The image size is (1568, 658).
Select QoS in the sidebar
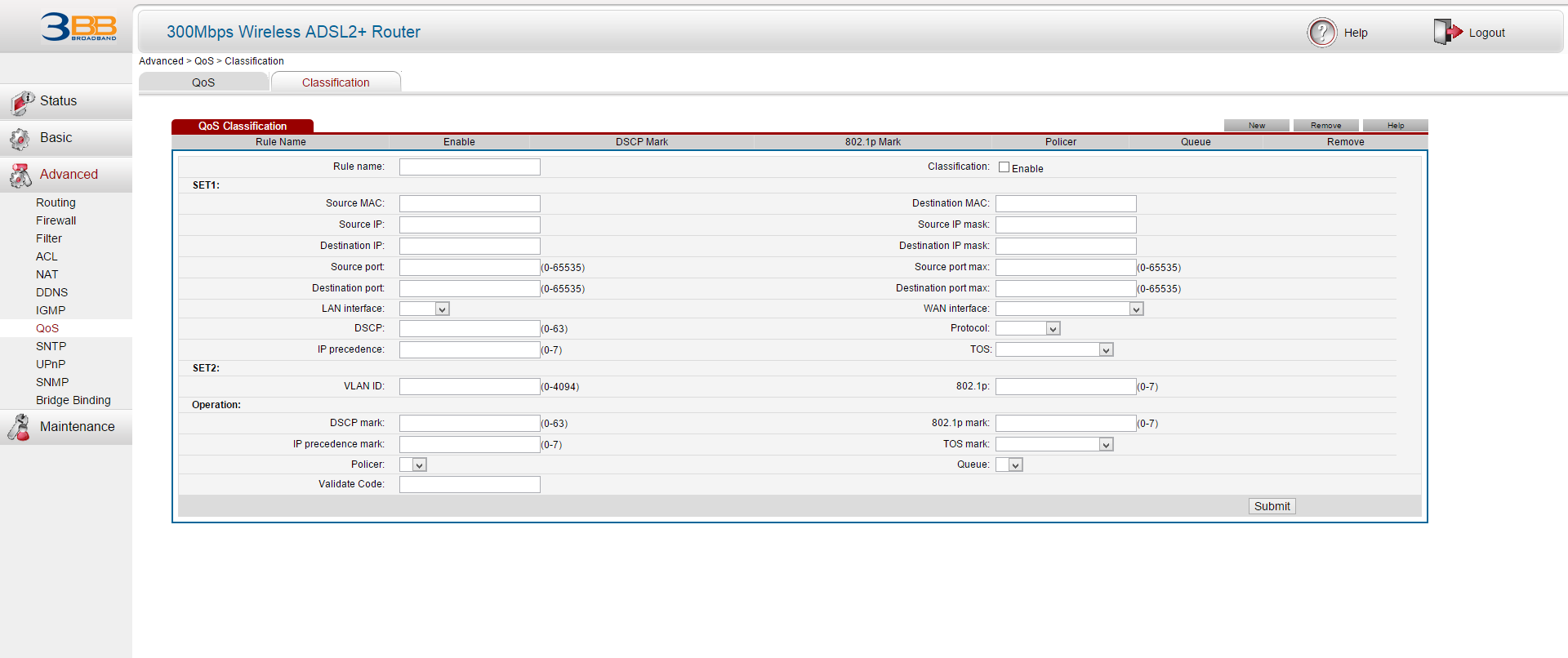(x=47, y=328)
